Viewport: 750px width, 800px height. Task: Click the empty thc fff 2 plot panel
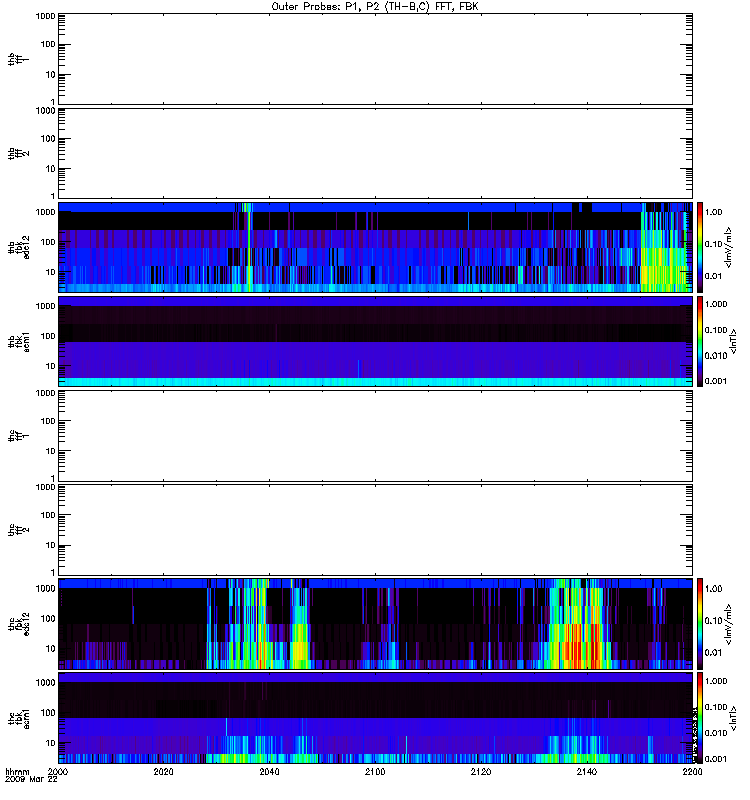point(375,530)
